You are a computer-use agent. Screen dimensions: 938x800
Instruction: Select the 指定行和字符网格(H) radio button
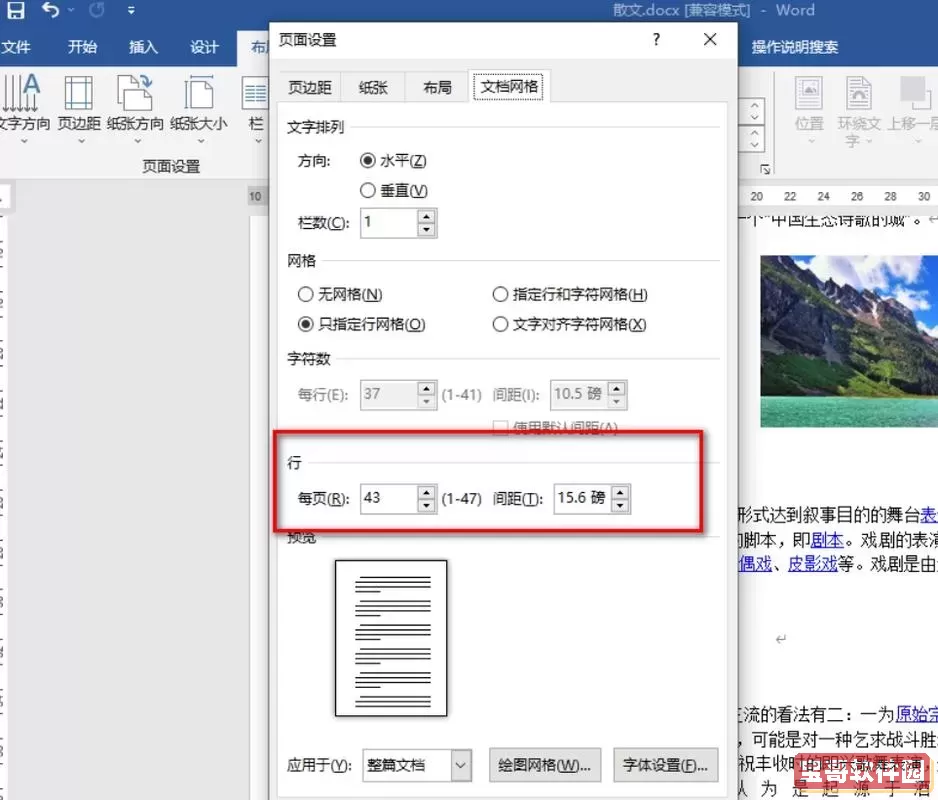pos(500,294)
